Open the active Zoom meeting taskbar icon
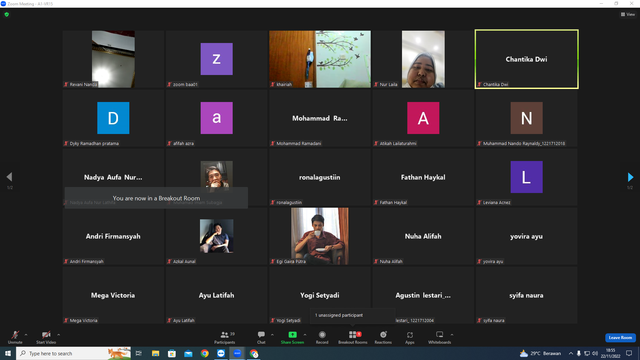 coord(237,353)
